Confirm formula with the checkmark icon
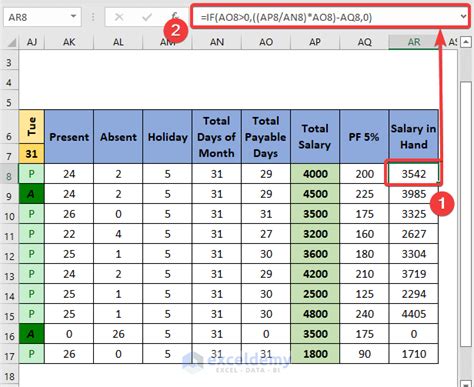 coord(147,17)
